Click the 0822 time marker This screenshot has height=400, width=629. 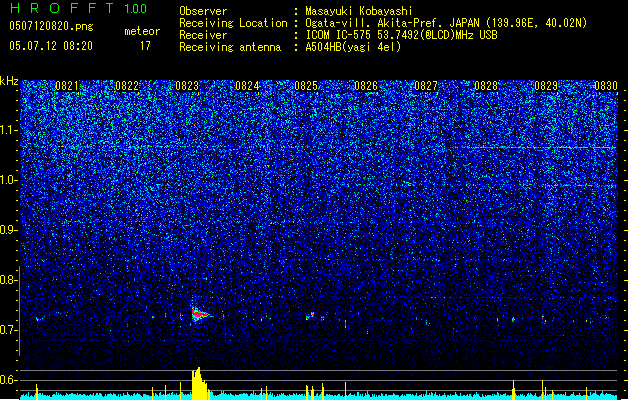click(x=127, y=86)
